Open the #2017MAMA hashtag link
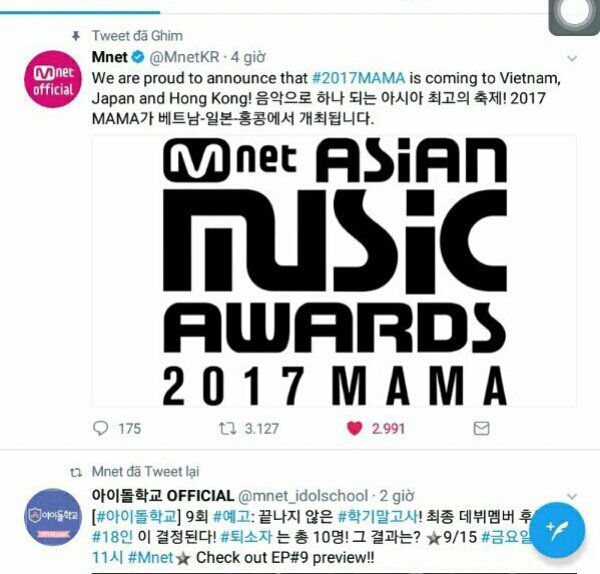600x574 pixels. coord(359,78)
